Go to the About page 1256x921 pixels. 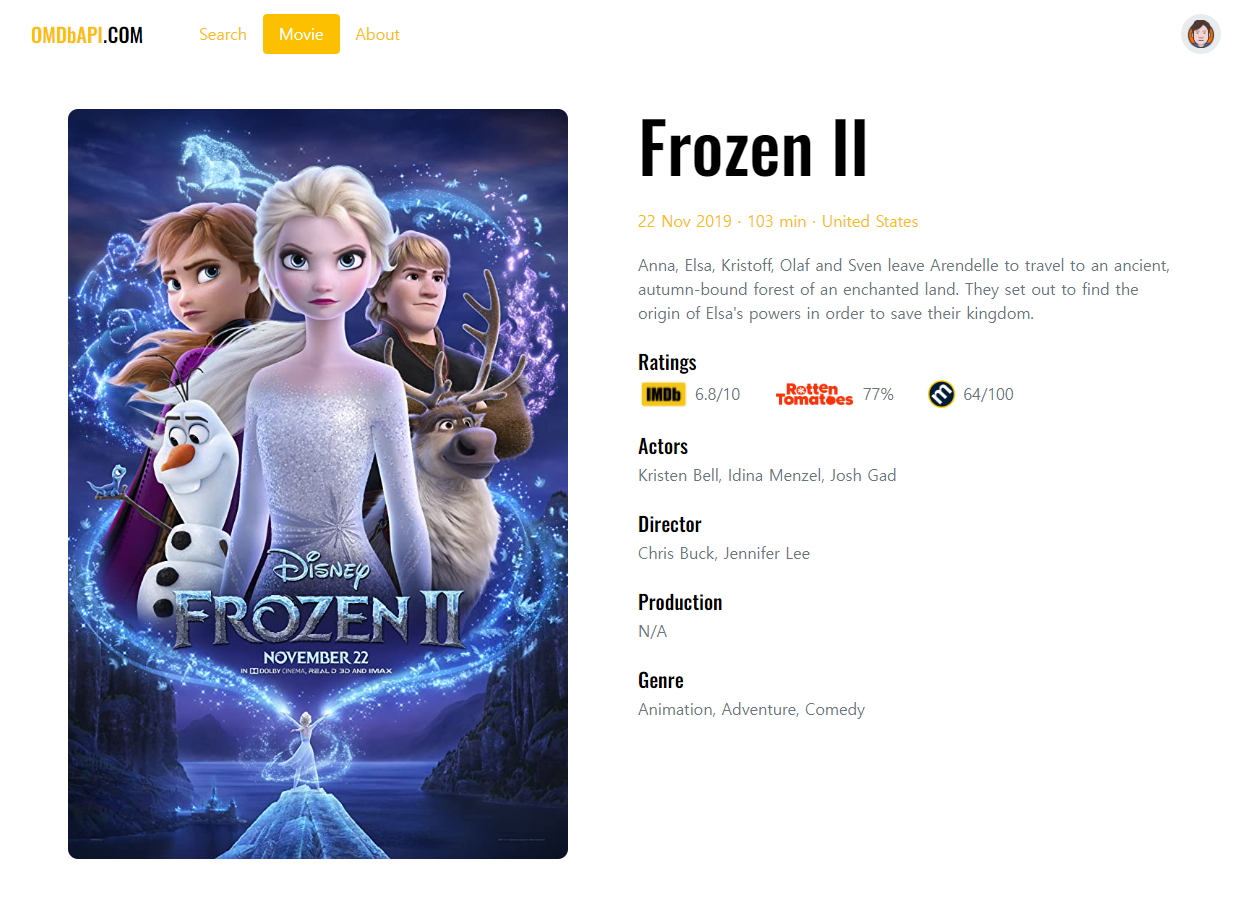(377, 34)
